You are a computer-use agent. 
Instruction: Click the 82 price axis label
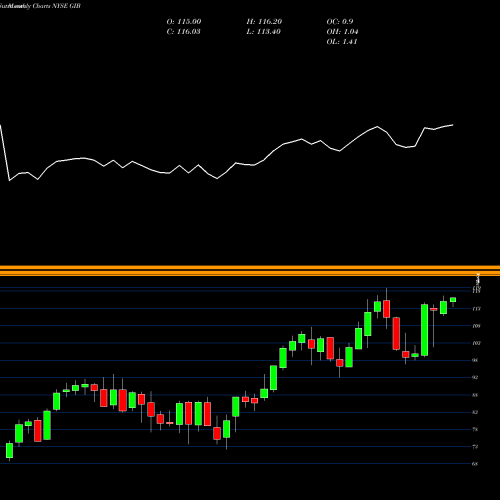point(475,412)
